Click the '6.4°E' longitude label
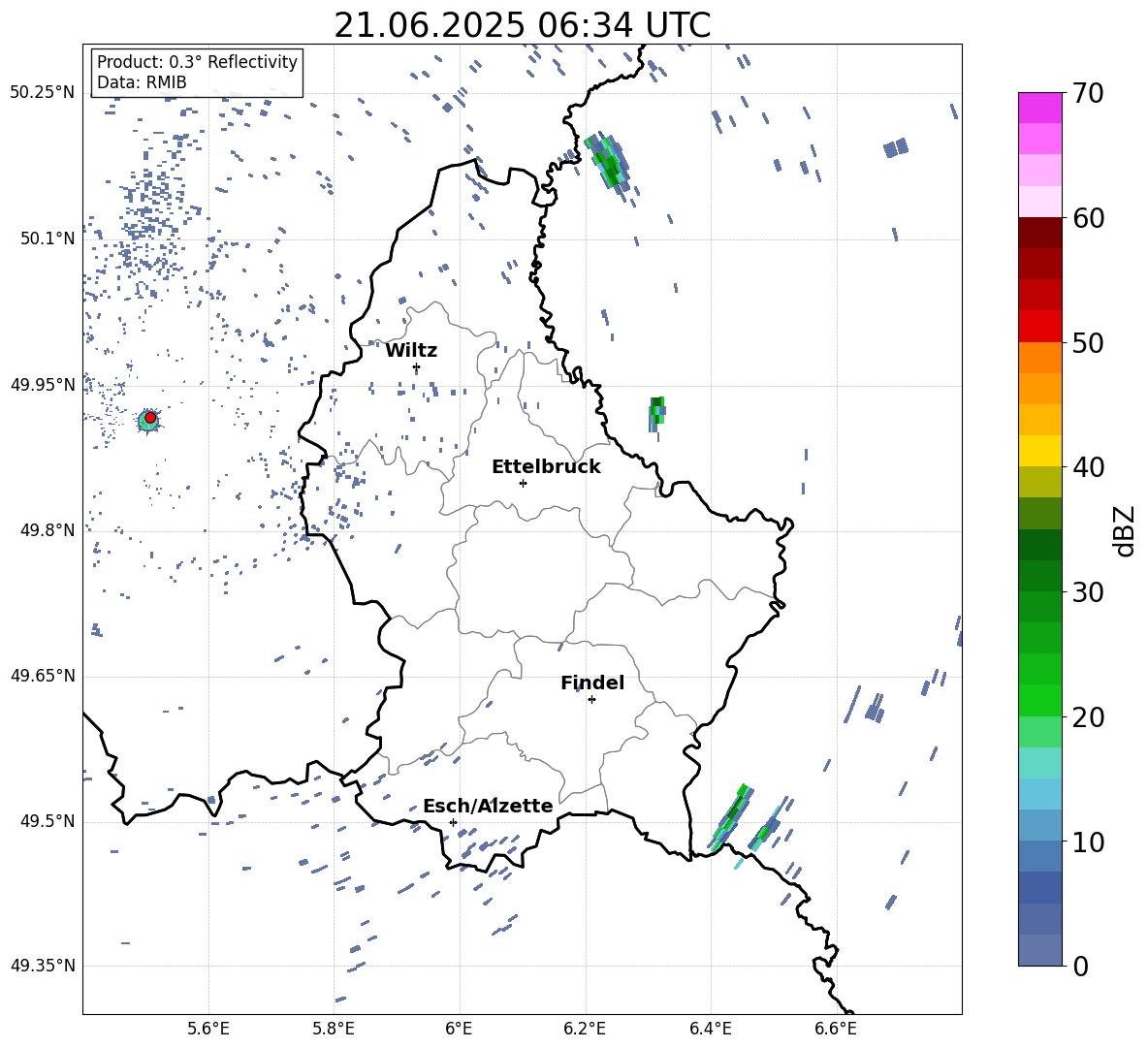 click(710, 1029)
